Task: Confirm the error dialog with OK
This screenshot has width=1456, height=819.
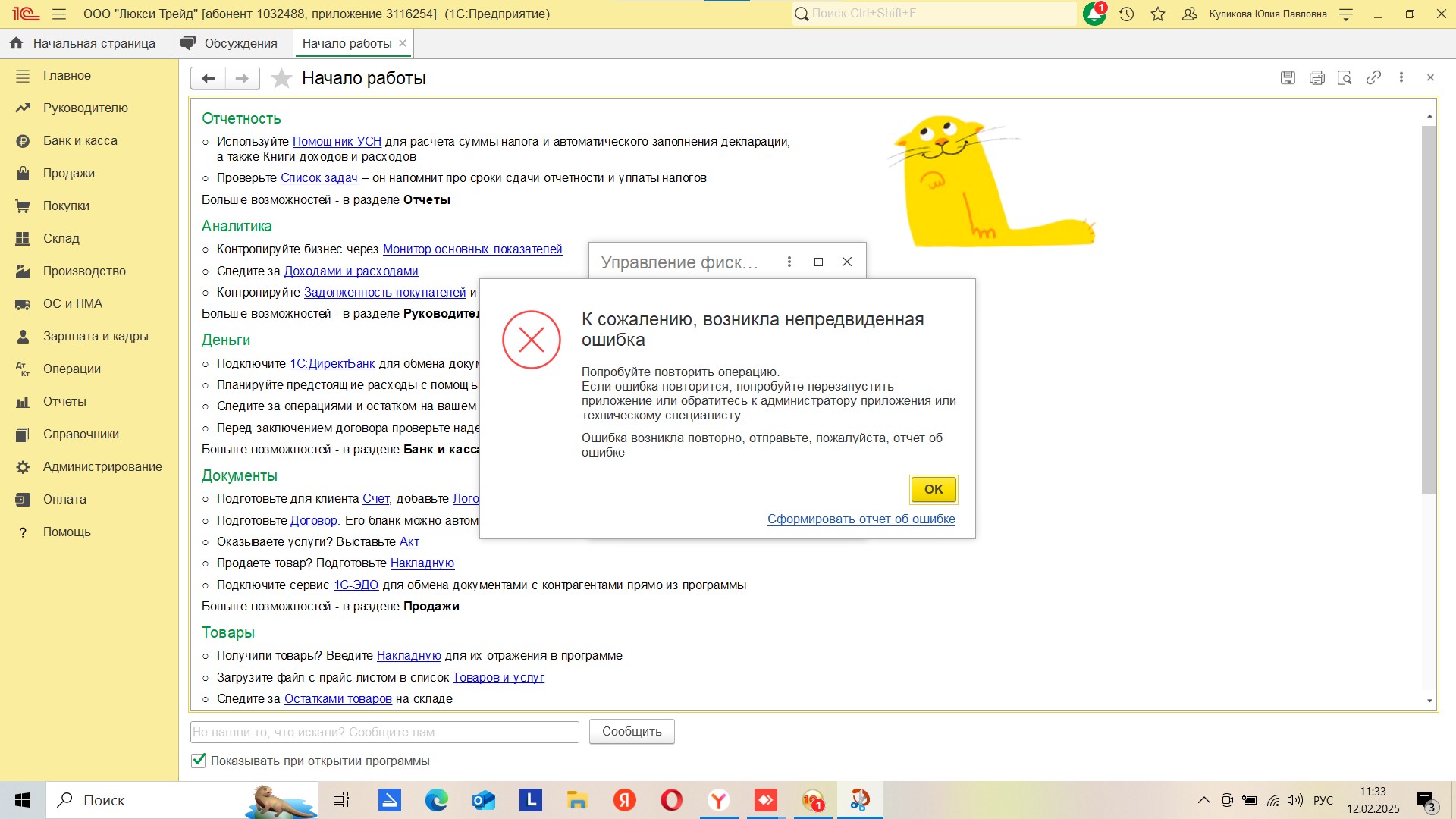Action: pos(934,489)
